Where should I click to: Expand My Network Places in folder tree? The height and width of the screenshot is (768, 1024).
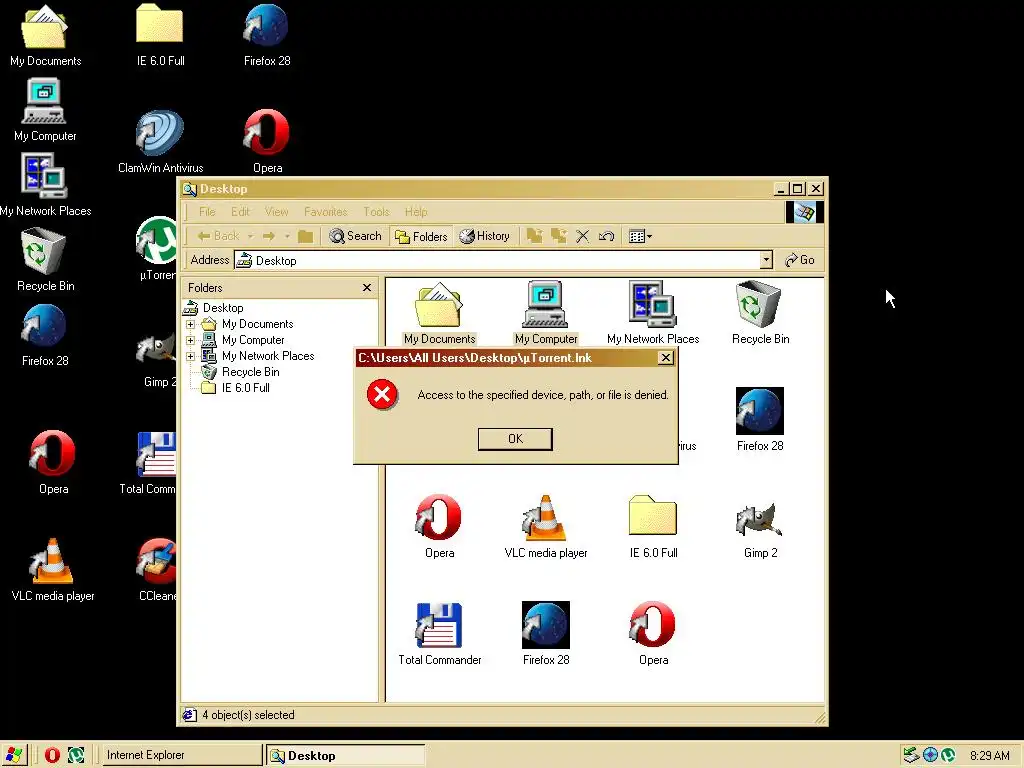[x=190, y=356]
